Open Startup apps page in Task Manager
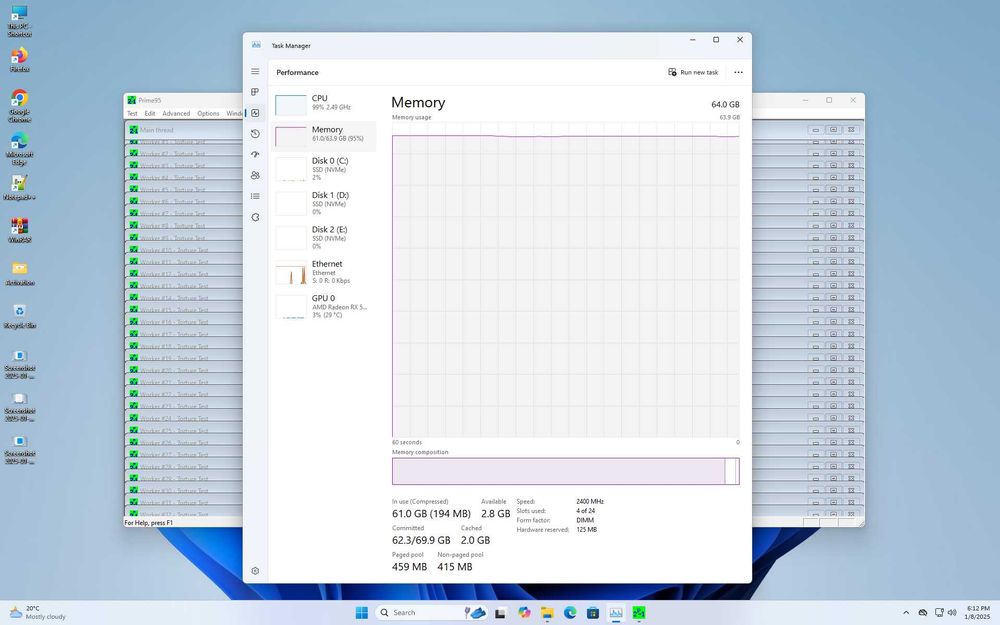1000x625 pixels. (x=255, y=154)
